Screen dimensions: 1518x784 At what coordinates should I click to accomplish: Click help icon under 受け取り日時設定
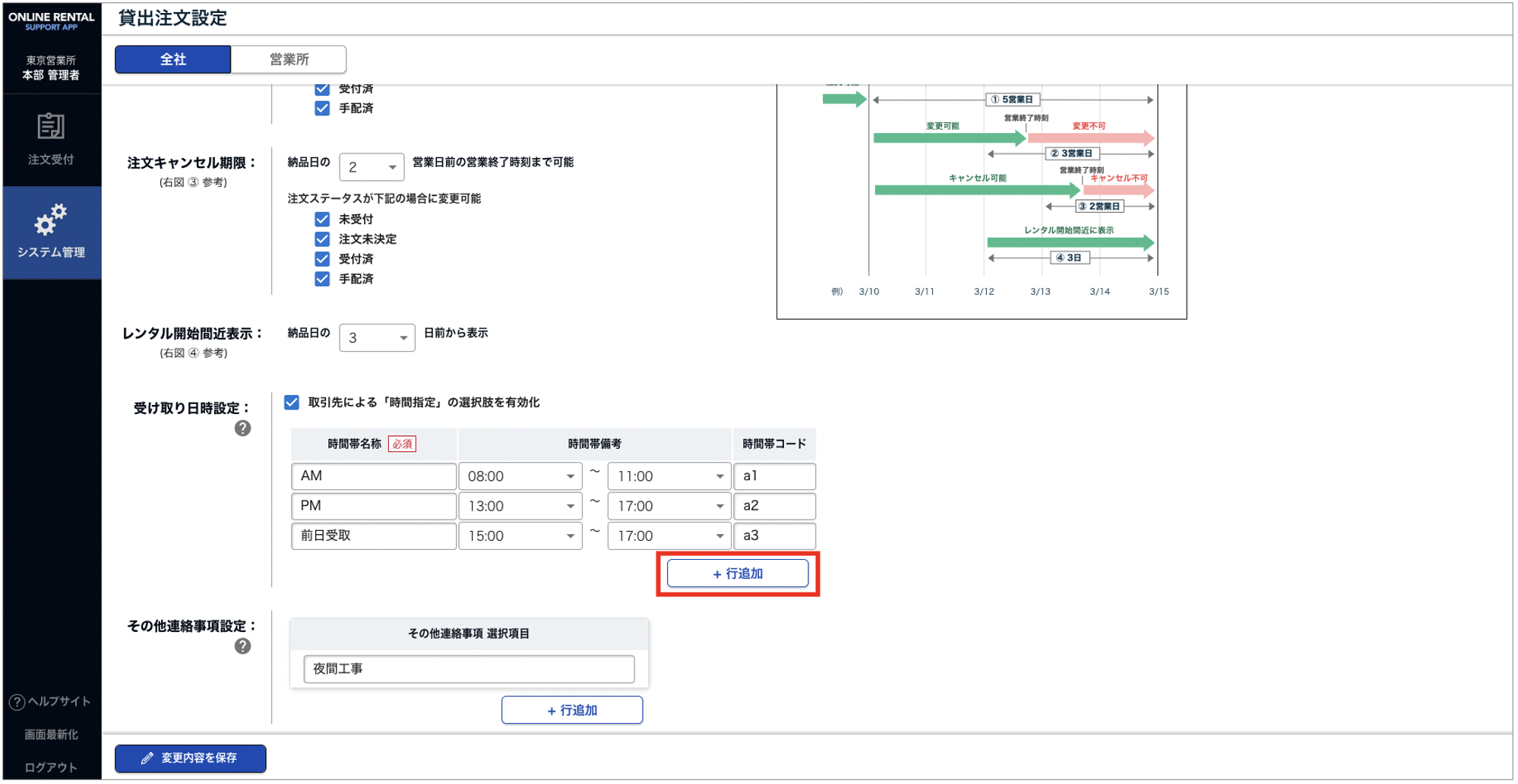click(x=242, y=428)
